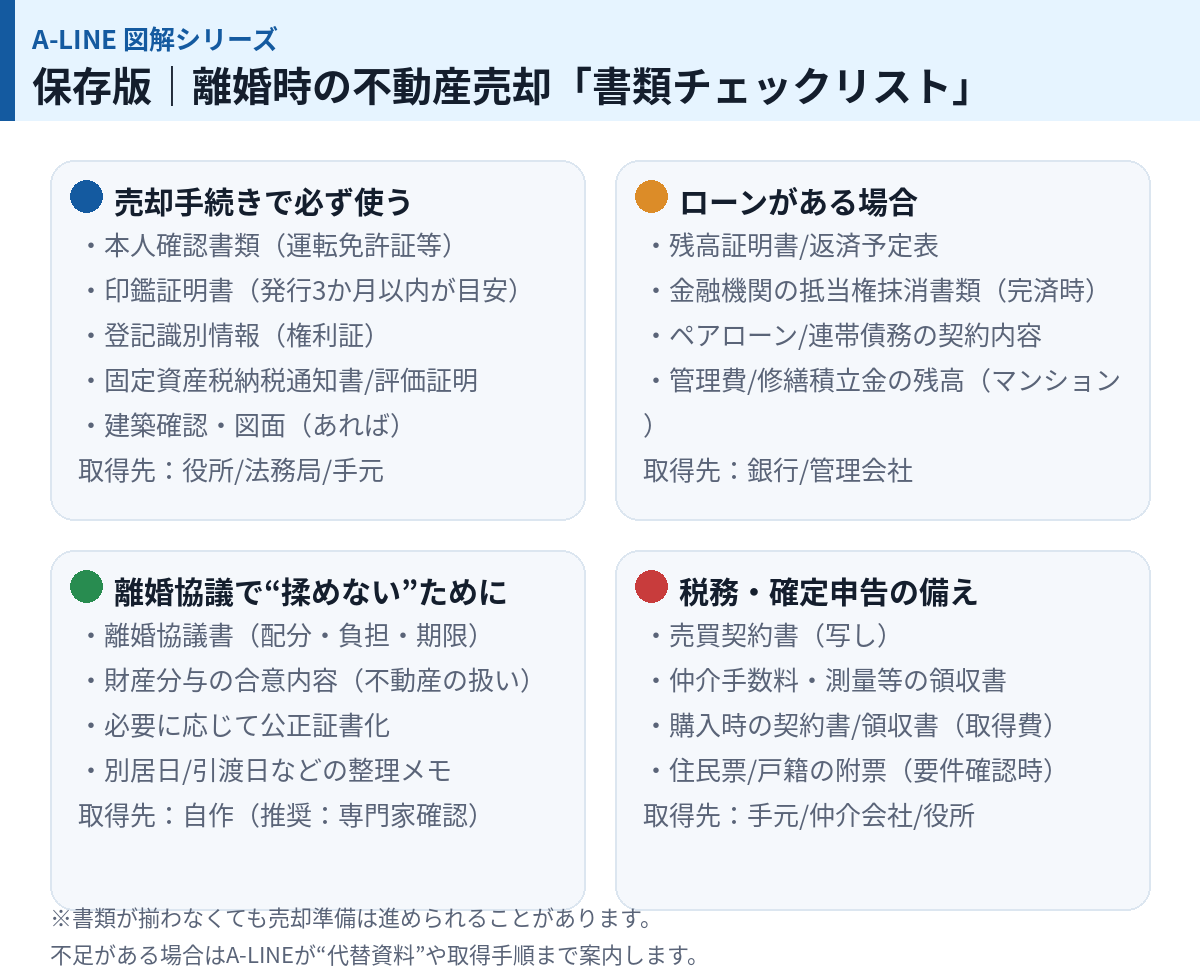This screenshot has height=980, width=1200.
Task: Click the red circle beside 税務・確定申告の備え
Action: tap(651, 587)
